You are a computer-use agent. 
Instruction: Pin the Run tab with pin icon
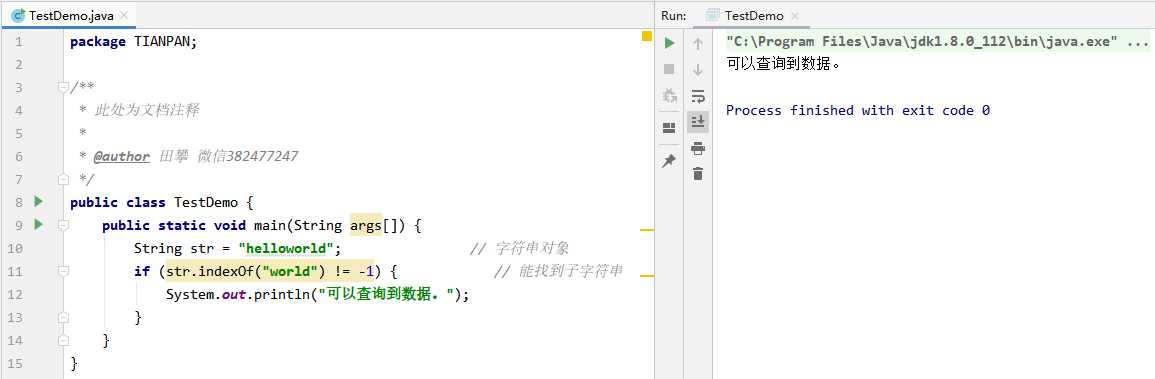[x=669, y=161]
